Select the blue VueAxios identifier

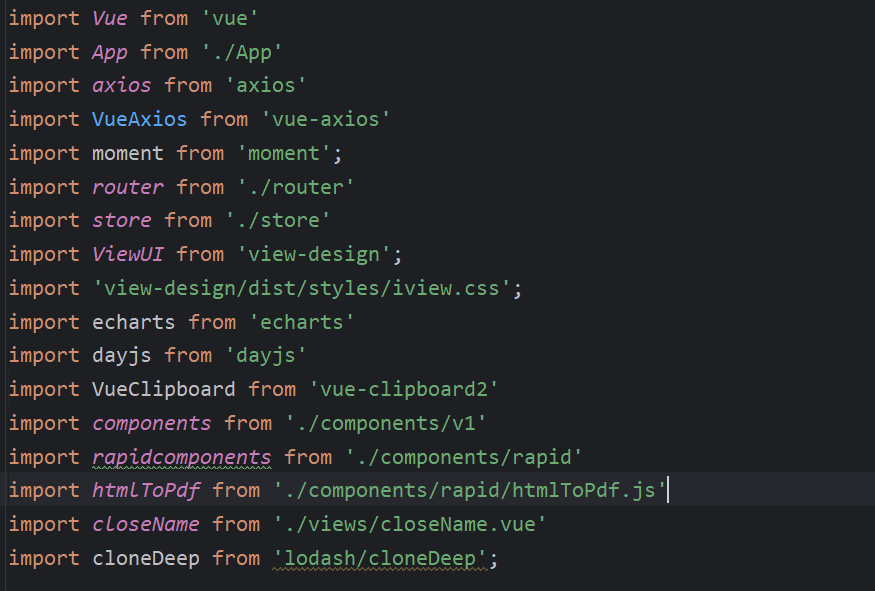(140, 119)
